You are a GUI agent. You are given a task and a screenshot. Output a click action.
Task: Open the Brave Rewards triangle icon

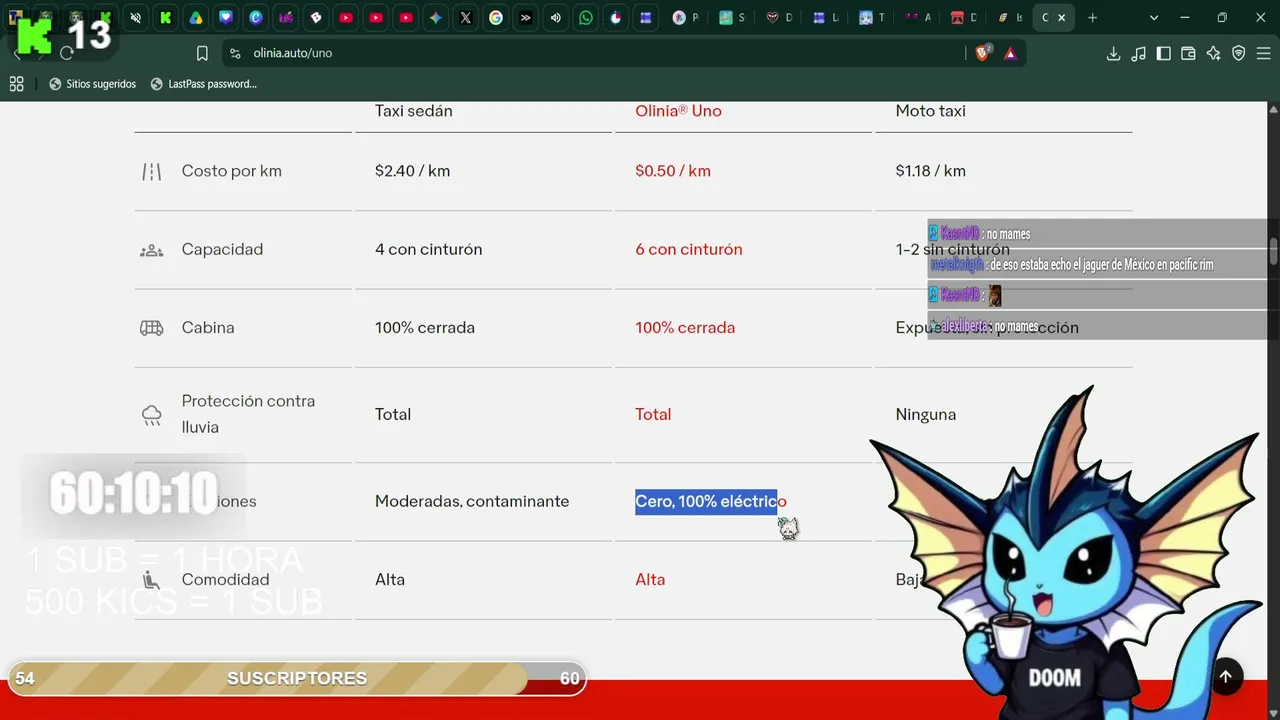pyautogui.click(x=1010, y=53)
